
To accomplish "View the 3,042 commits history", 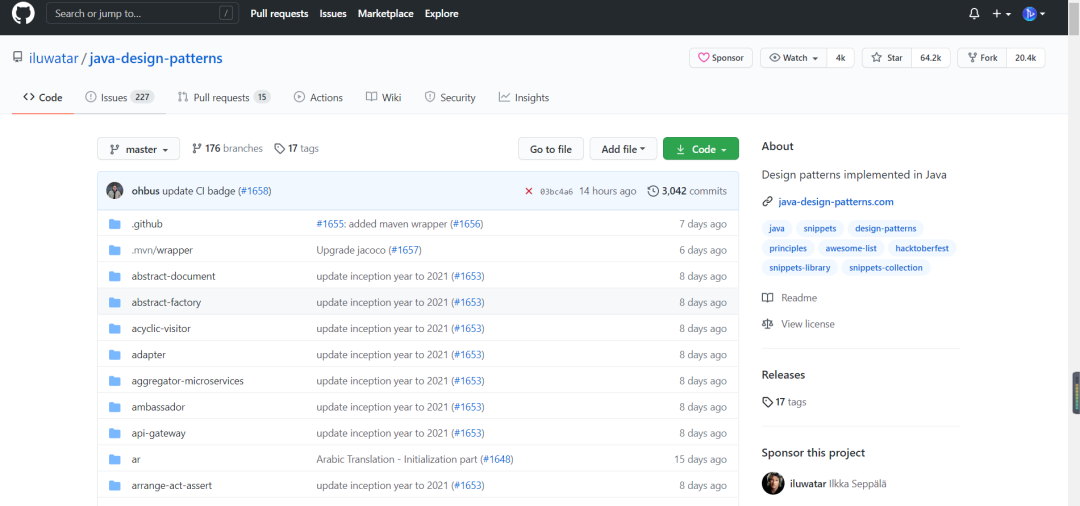I will click(687, 191).
